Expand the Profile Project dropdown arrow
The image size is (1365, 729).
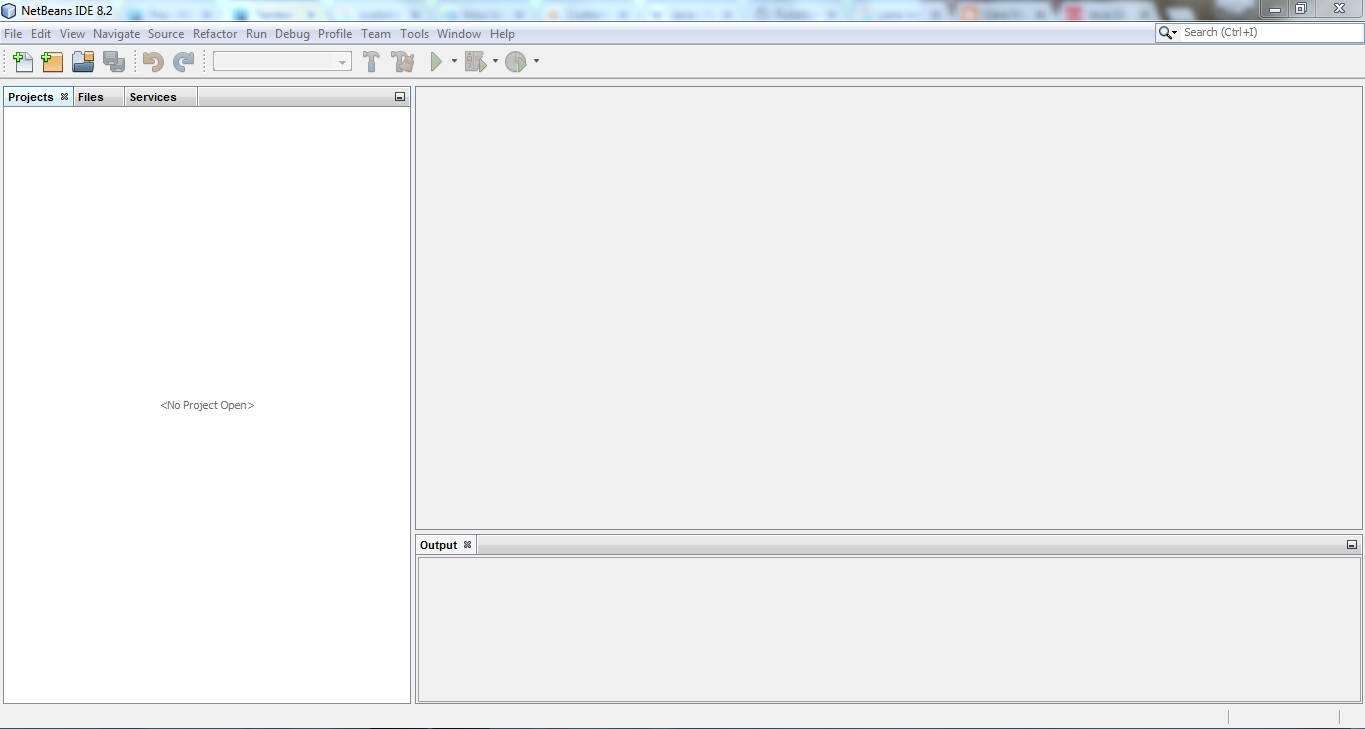(536, 62)
